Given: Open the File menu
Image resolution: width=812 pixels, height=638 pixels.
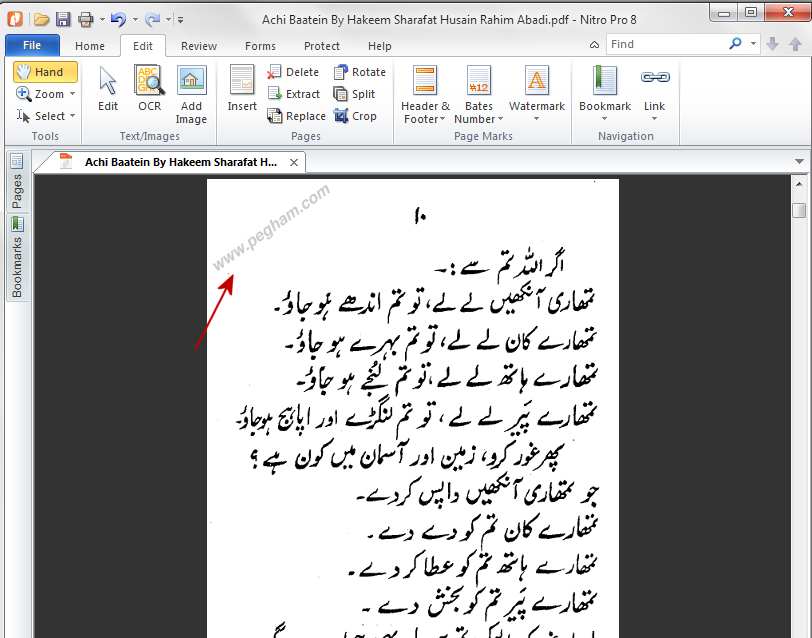Looking at the screenshot, I should point(32,46).
